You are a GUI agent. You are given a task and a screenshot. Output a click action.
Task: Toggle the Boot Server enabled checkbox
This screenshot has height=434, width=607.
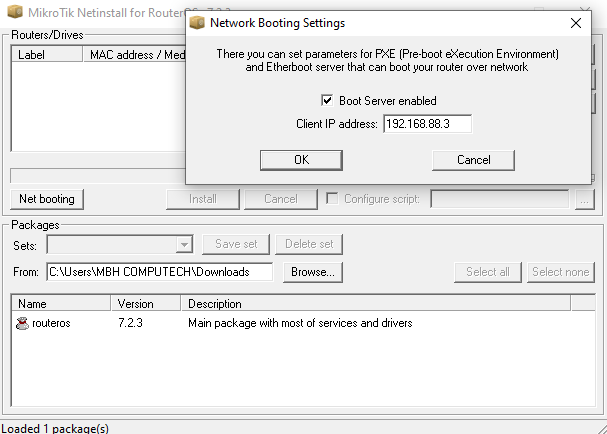pos(327,101)
